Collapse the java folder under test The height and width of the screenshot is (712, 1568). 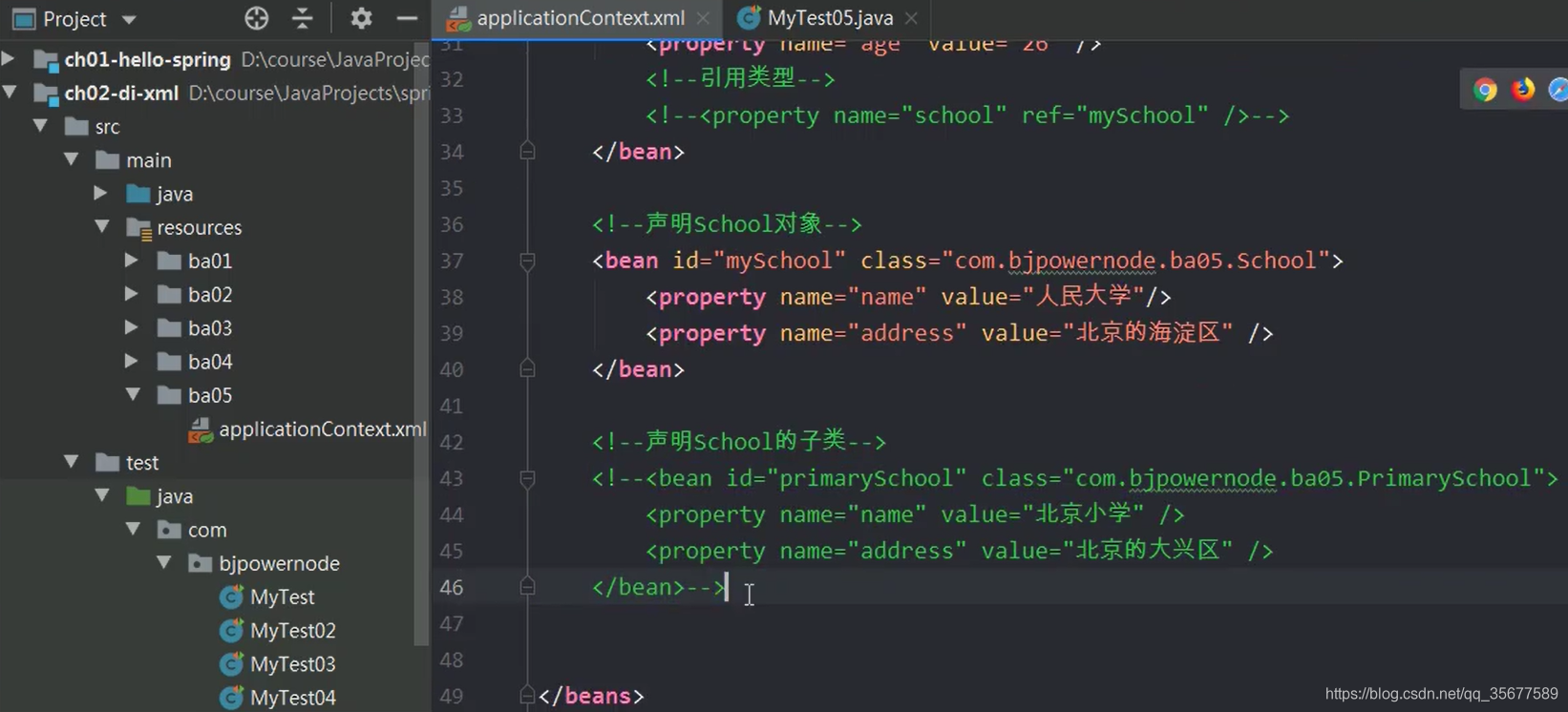click(x=102, y=495)
